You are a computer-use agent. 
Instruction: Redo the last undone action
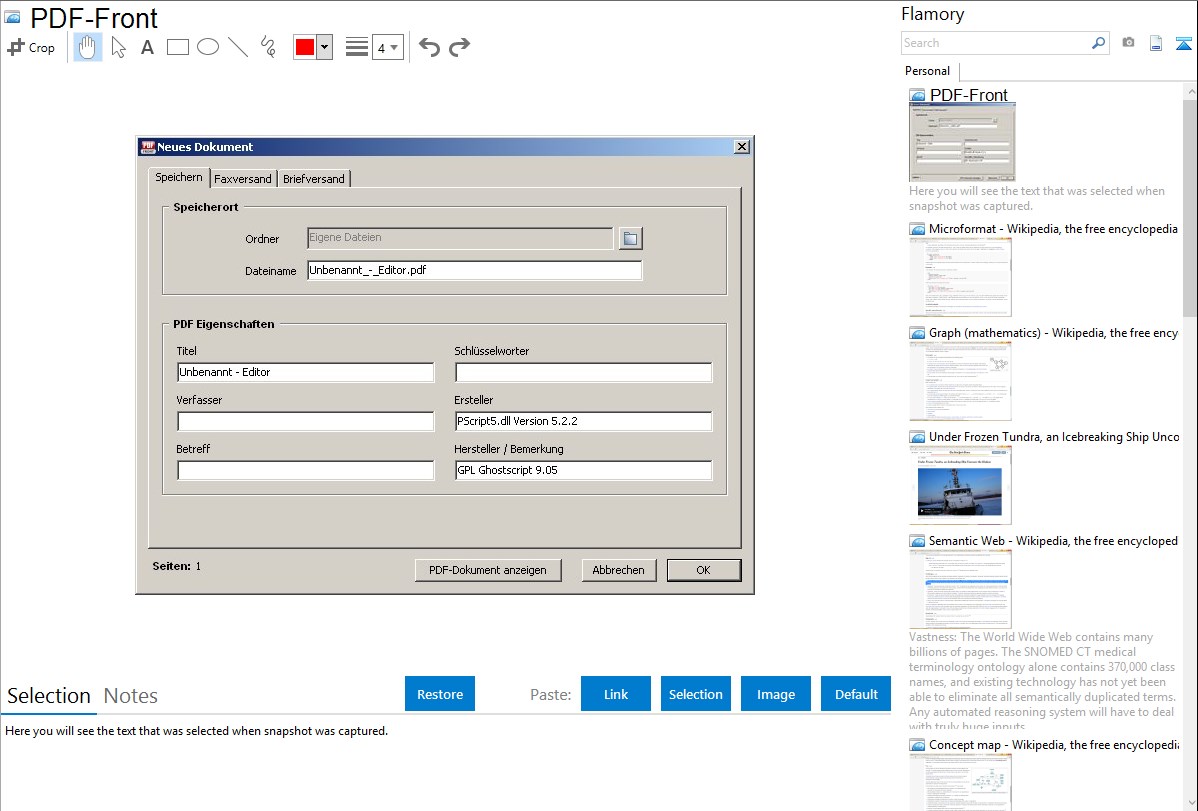tap(459, 47)
